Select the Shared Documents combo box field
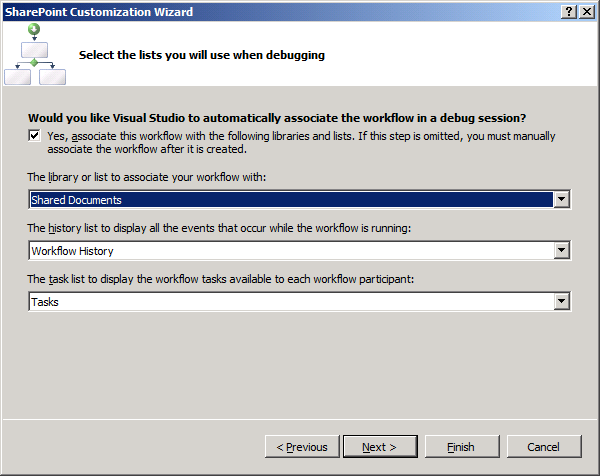The width and height of the screenshot is (600, 476). click(290, 200)
